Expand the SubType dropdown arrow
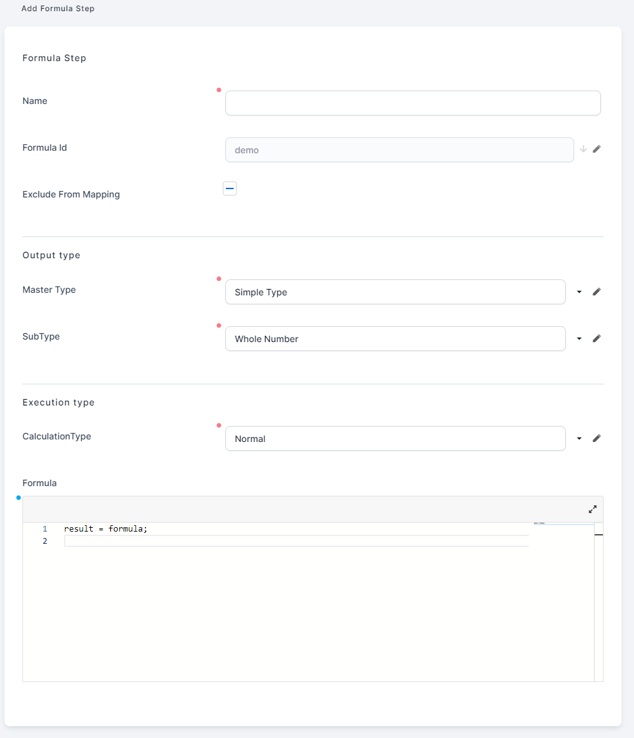 click(x=579, y=339)
